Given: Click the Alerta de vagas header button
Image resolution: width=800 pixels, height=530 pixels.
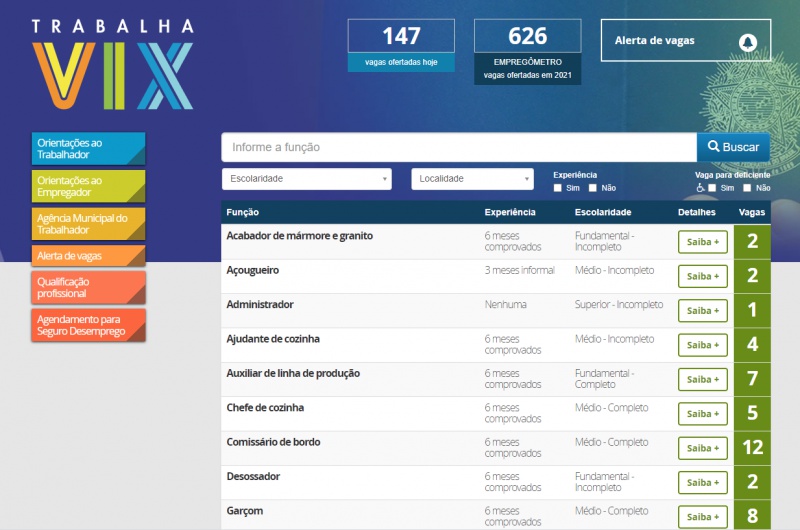Looking at the screenshot, I should point(686,40).
